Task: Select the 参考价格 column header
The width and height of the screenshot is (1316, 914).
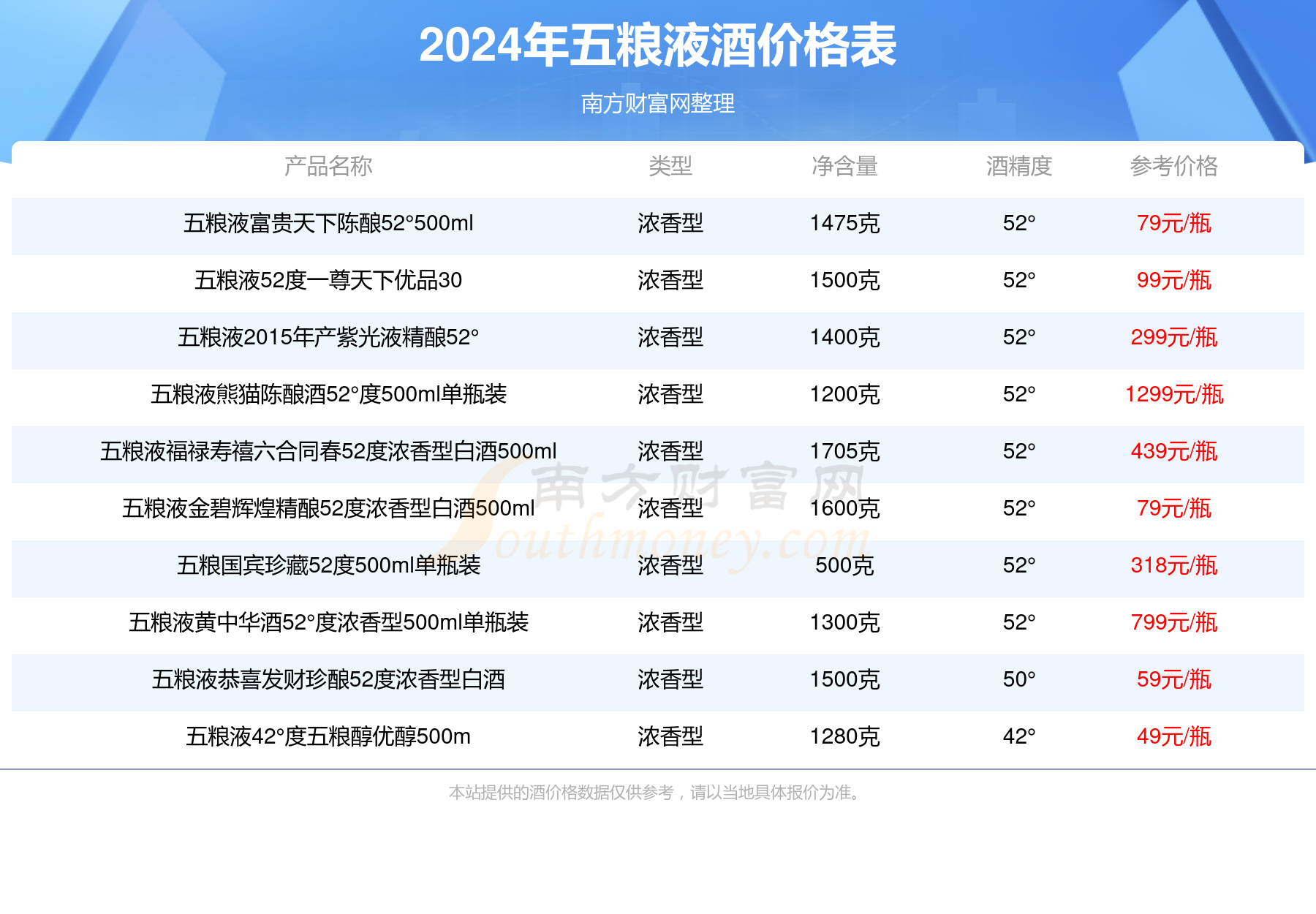Action: [x=1174, y=167]
